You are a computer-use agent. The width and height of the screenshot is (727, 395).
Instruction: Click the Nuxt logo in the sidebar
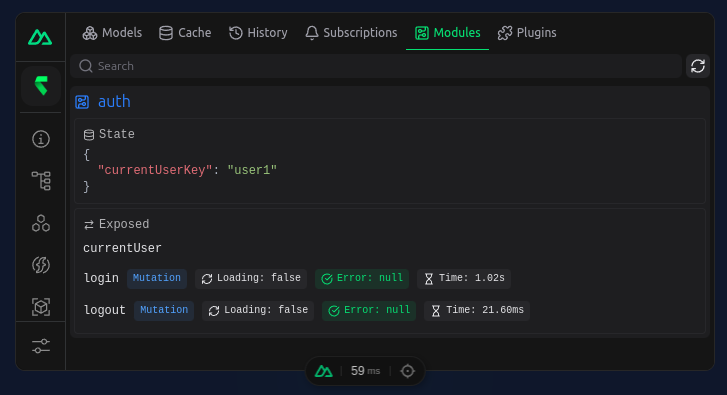click(40, 37)
